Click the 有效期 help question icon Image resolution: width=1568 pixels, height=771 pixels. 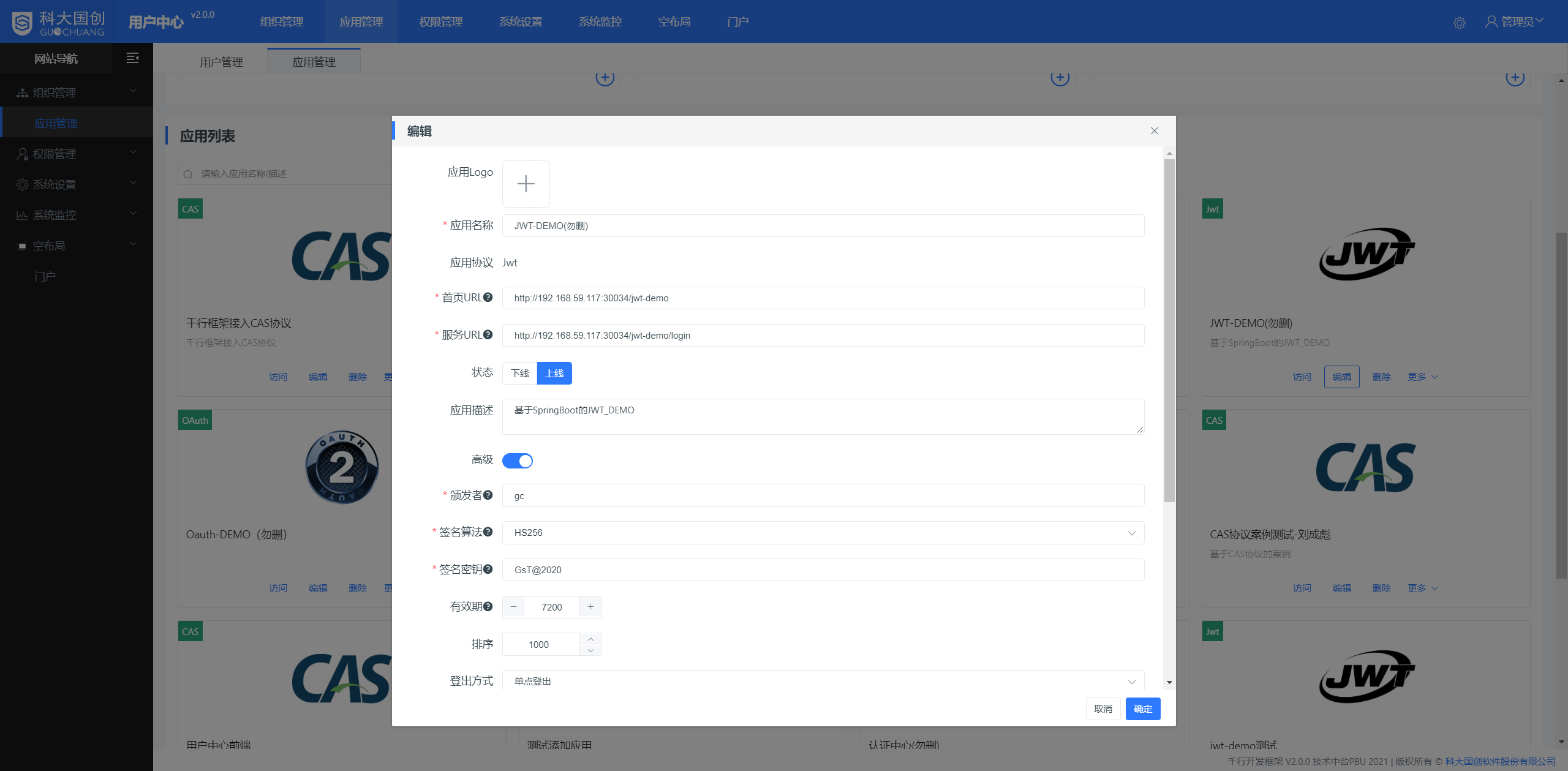tap(488, 606)
